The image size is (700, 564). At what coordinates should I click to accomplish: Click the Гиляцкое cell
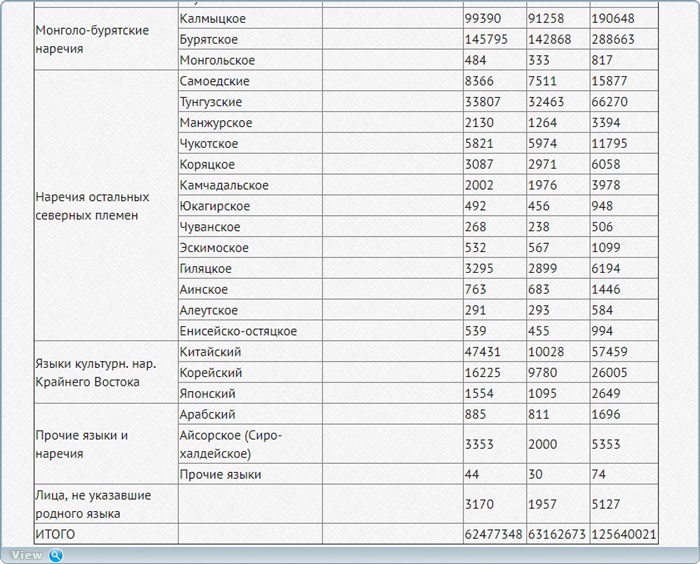coord(250,268)
